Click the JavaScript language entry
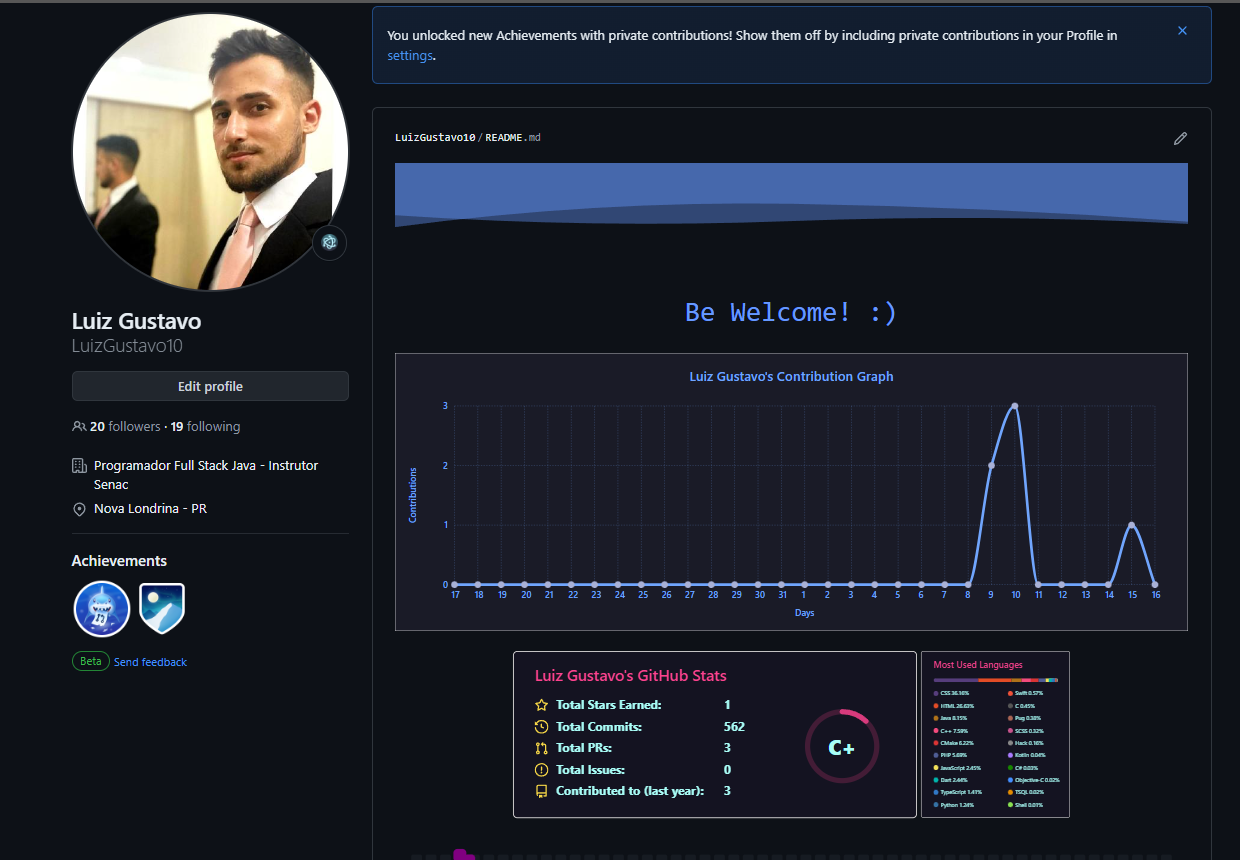Viewport: 1240px width, 860px height. [957, 768]
